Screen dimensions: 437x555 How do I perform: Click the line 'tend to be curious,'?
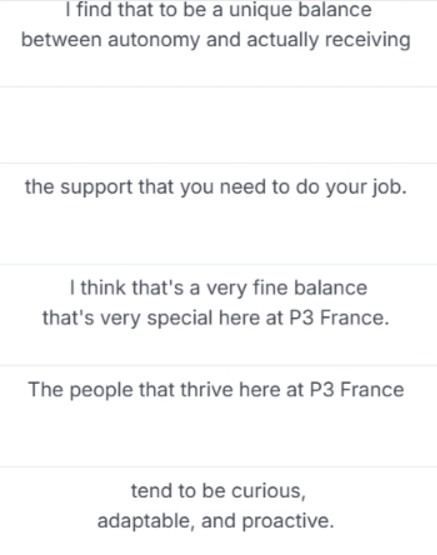[218, 491]
